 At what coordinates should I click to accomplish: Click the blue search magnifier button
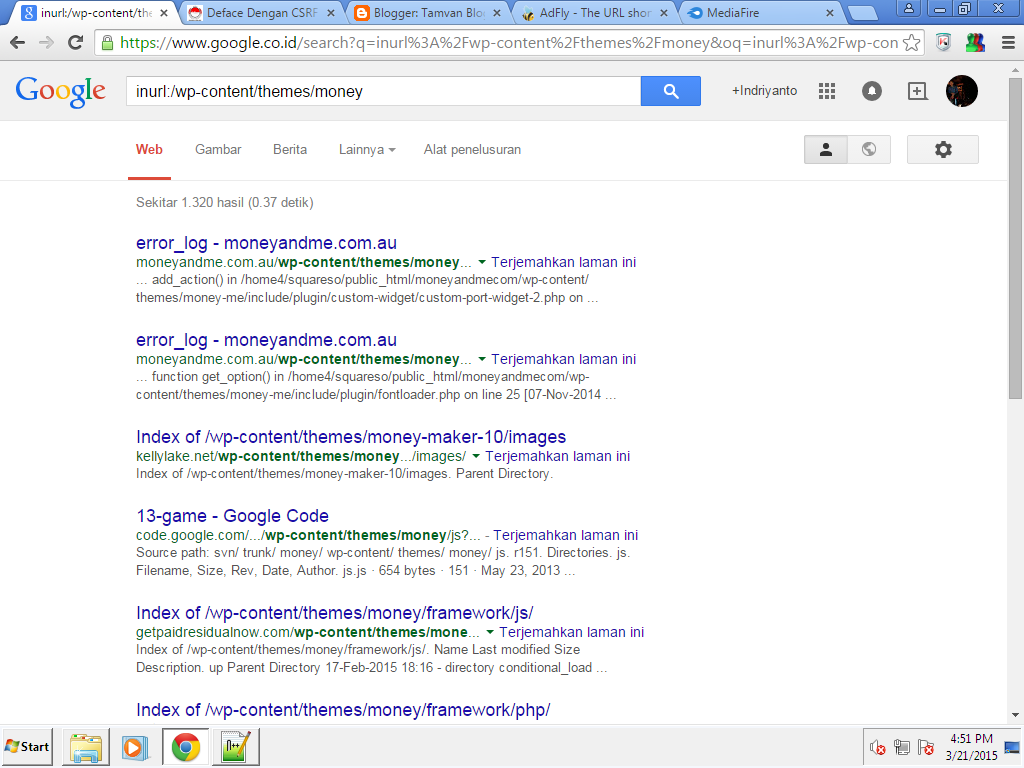(671, 91)
